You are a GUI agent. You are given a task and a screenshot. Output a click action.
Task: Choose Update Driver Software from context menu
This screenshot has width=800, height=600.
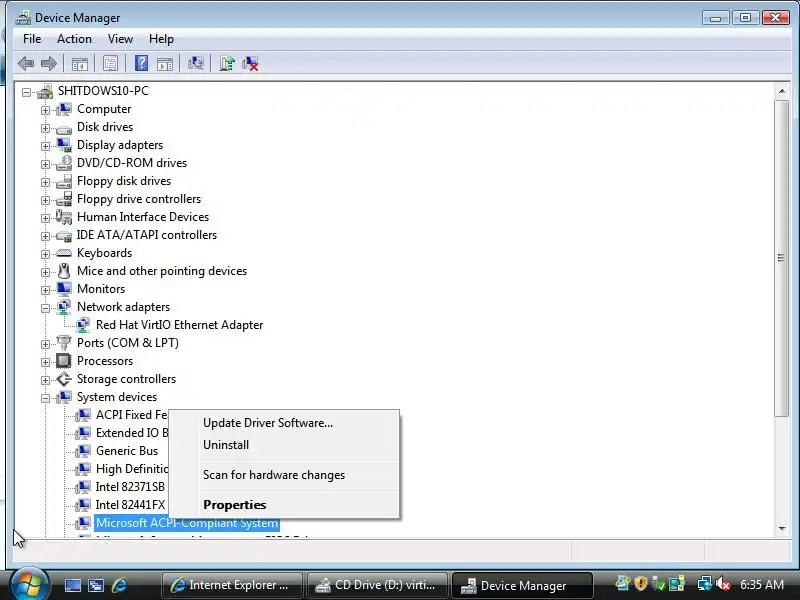pos(284,423)
